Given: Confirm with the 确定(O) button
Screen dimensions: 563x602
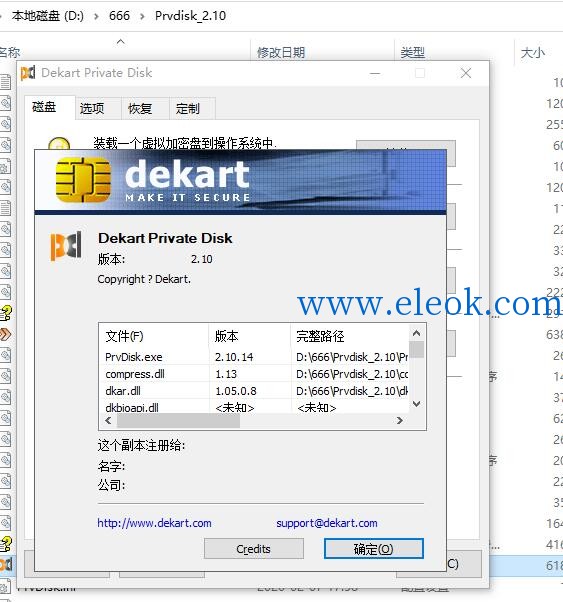Looking at the screenshot, I should click(373, 549).
